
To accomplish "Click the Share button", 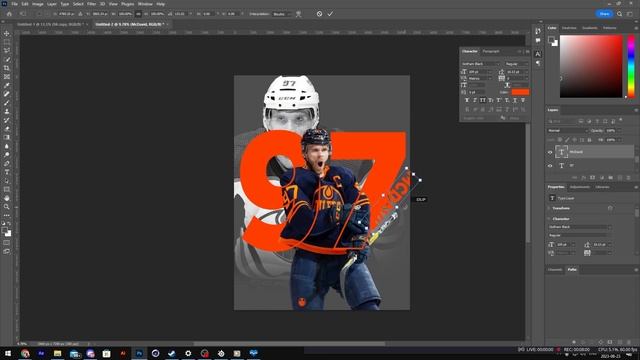I will point(604,14).
